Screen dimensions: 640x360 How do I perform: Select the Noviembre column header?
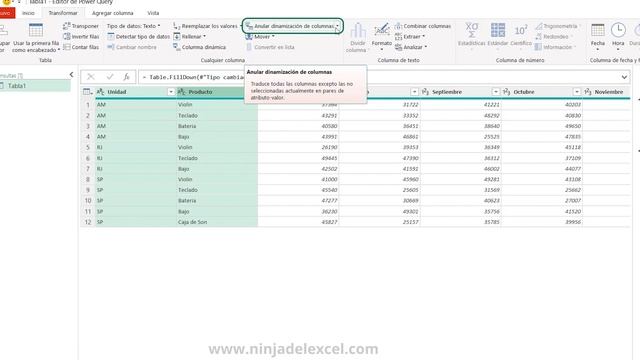coord(608,92)
